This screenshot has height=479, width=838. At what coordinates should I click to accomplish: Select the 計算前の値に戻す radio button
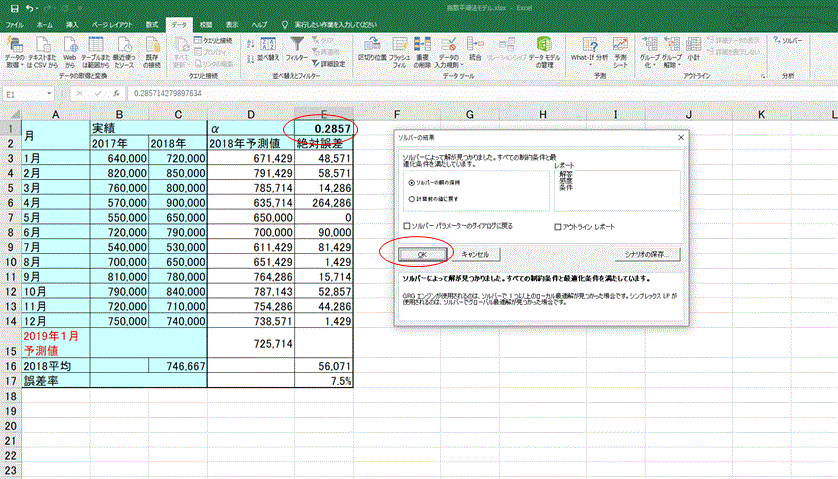pos(412,201)
